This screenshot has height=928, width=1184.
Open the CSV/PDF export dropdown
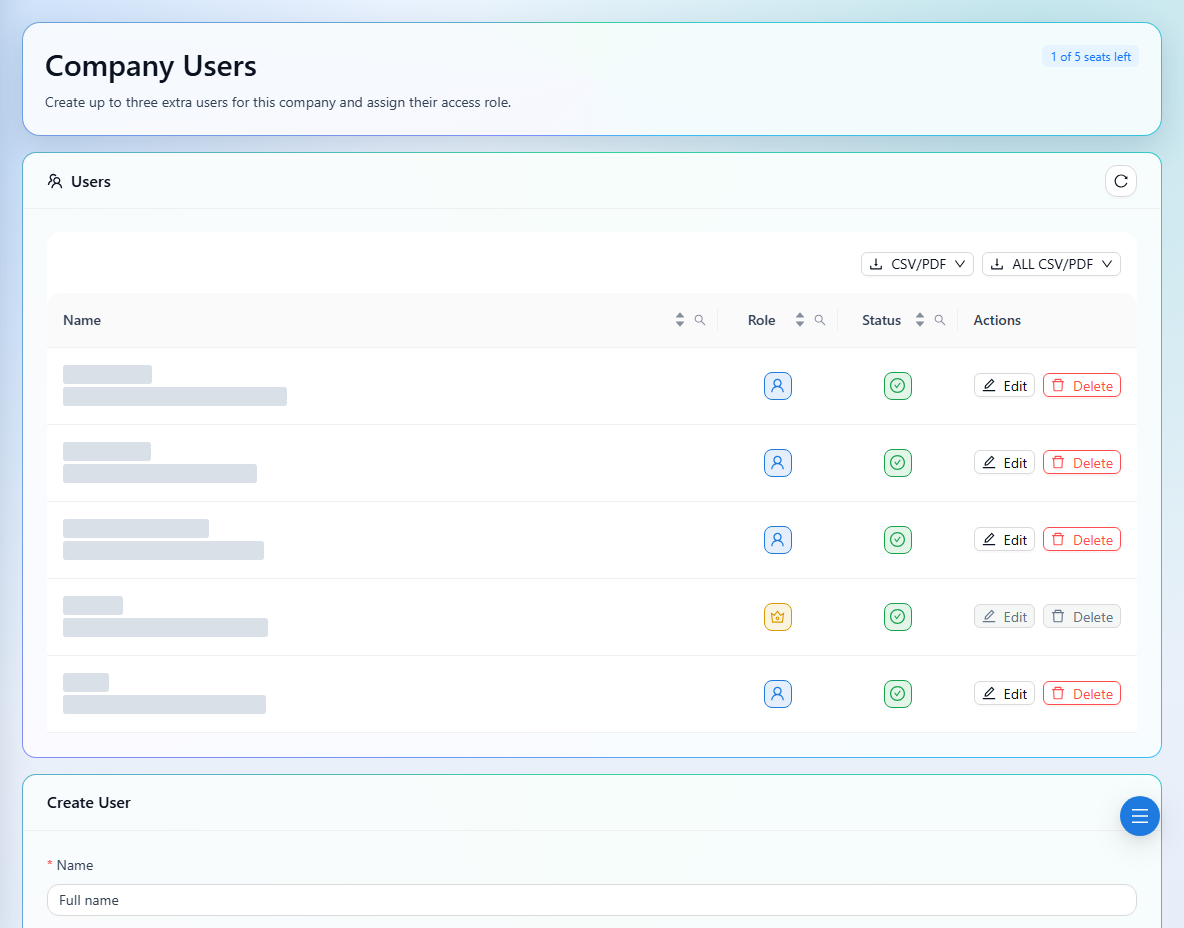[917, 264]
